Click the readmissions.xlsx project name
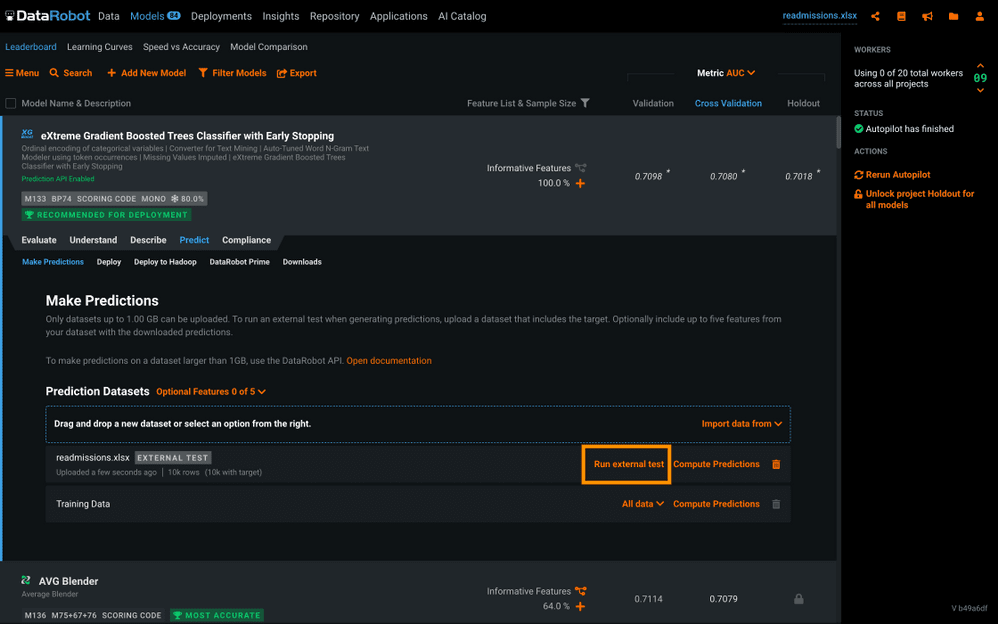The height and width of the screenshot is (624, 998). pyautogui.click(x=820, y=16)
